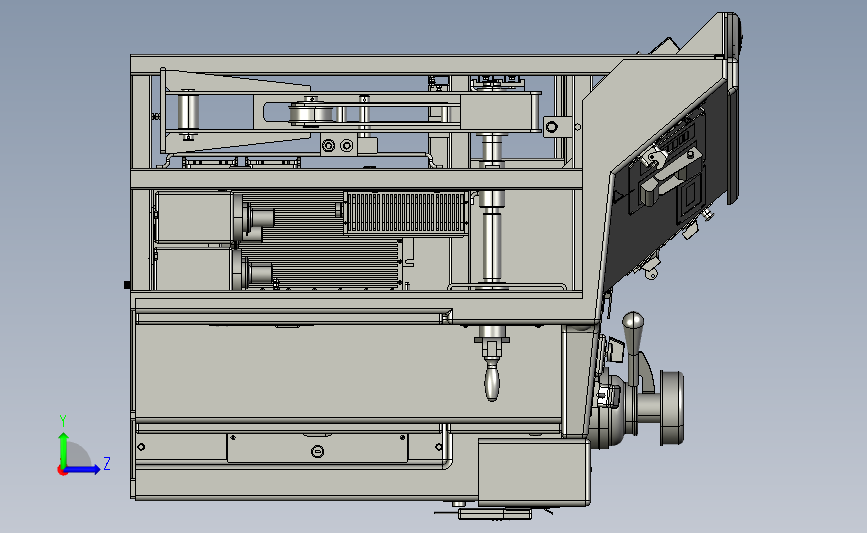The width and height of the screenshot is (867, 533).
Task: Select the left roller inside the belt arm
Action: point(188,113)
